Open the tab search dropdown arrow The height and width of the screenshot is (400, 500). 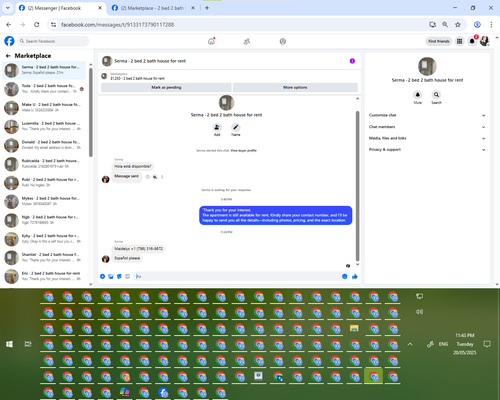(8, 8)
